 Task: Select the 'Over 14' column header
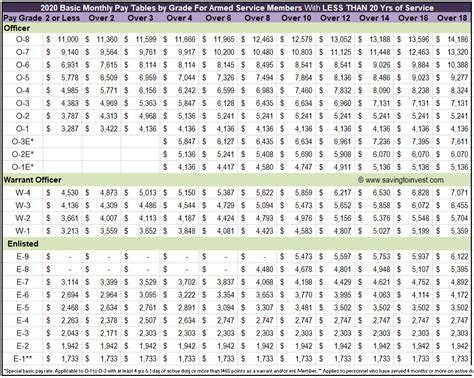click(x=374, y=18)
